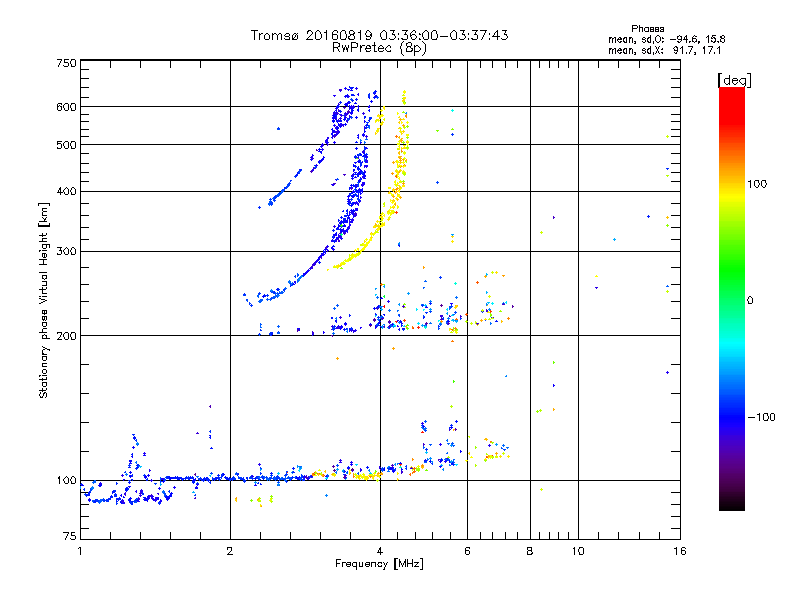The image size is (800, 600).
Task: Click the x-axis tick label "6"
Action: [x=467, y=551]
